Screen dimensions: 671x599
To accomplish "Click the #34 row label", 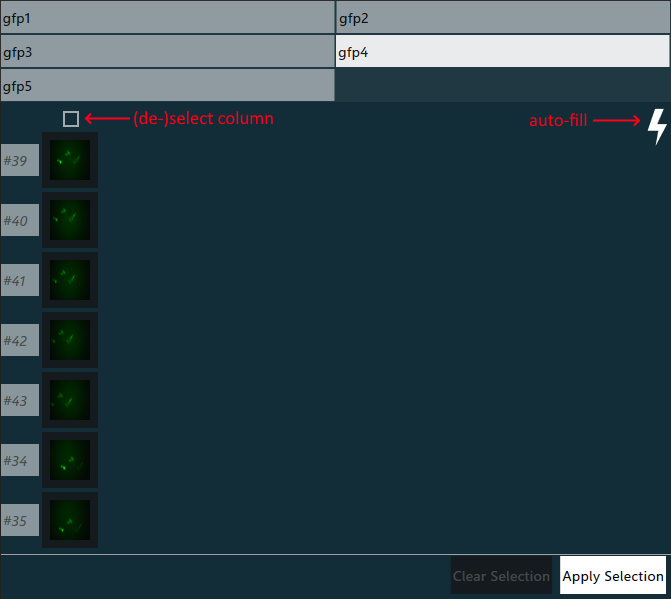I will (x=20, y=460).
